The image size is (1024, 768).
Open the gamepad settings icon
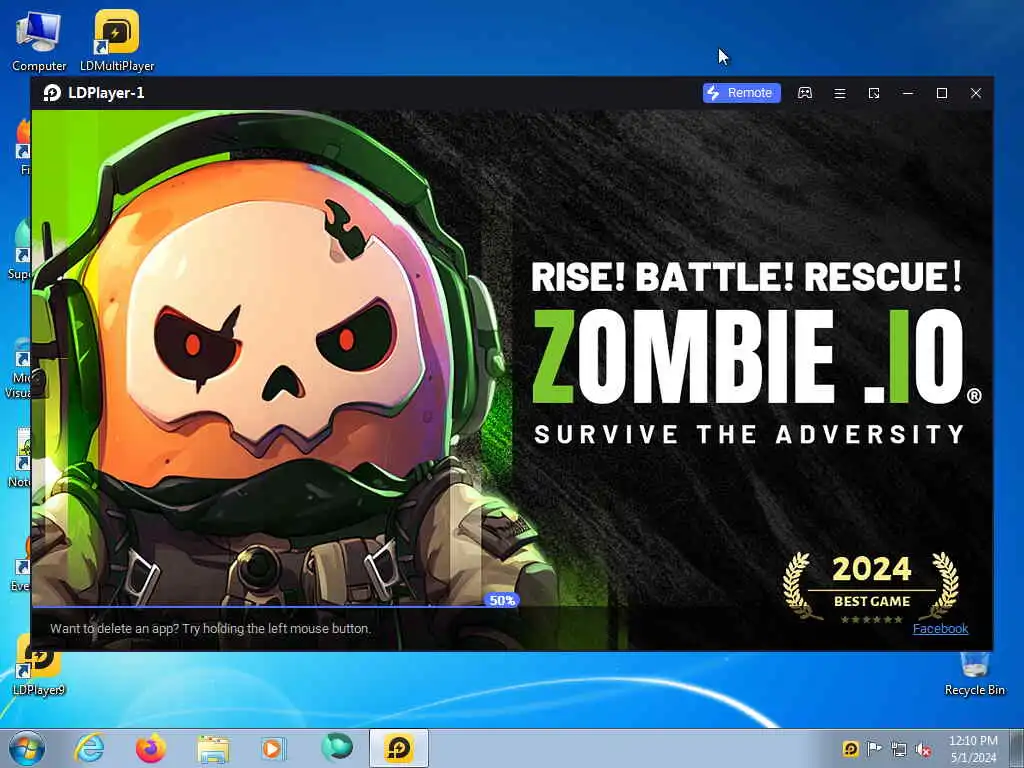[x=805, y=93]
